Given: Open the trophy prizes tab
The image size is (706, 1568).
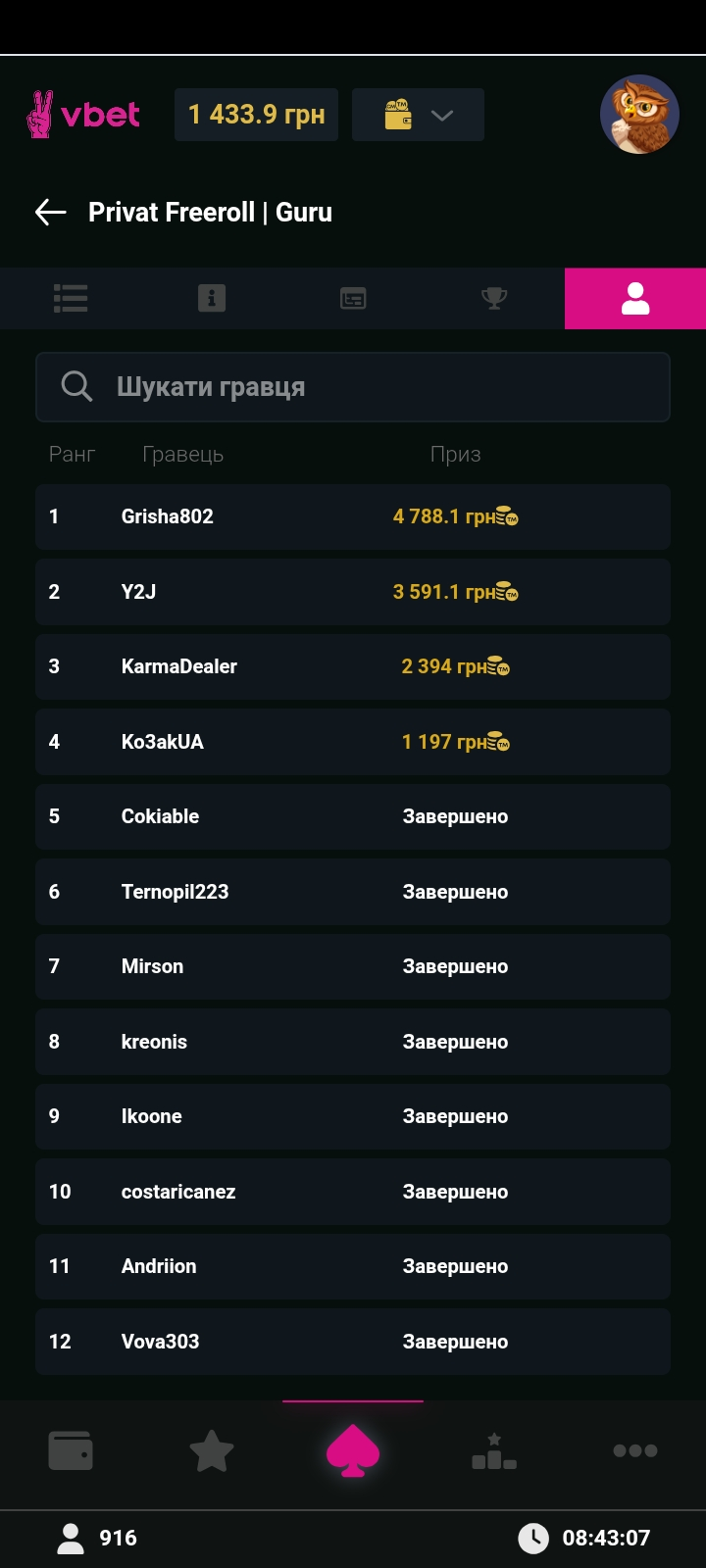Looking at the screenshot, I should pyautogui.click(x=494, y=298).
